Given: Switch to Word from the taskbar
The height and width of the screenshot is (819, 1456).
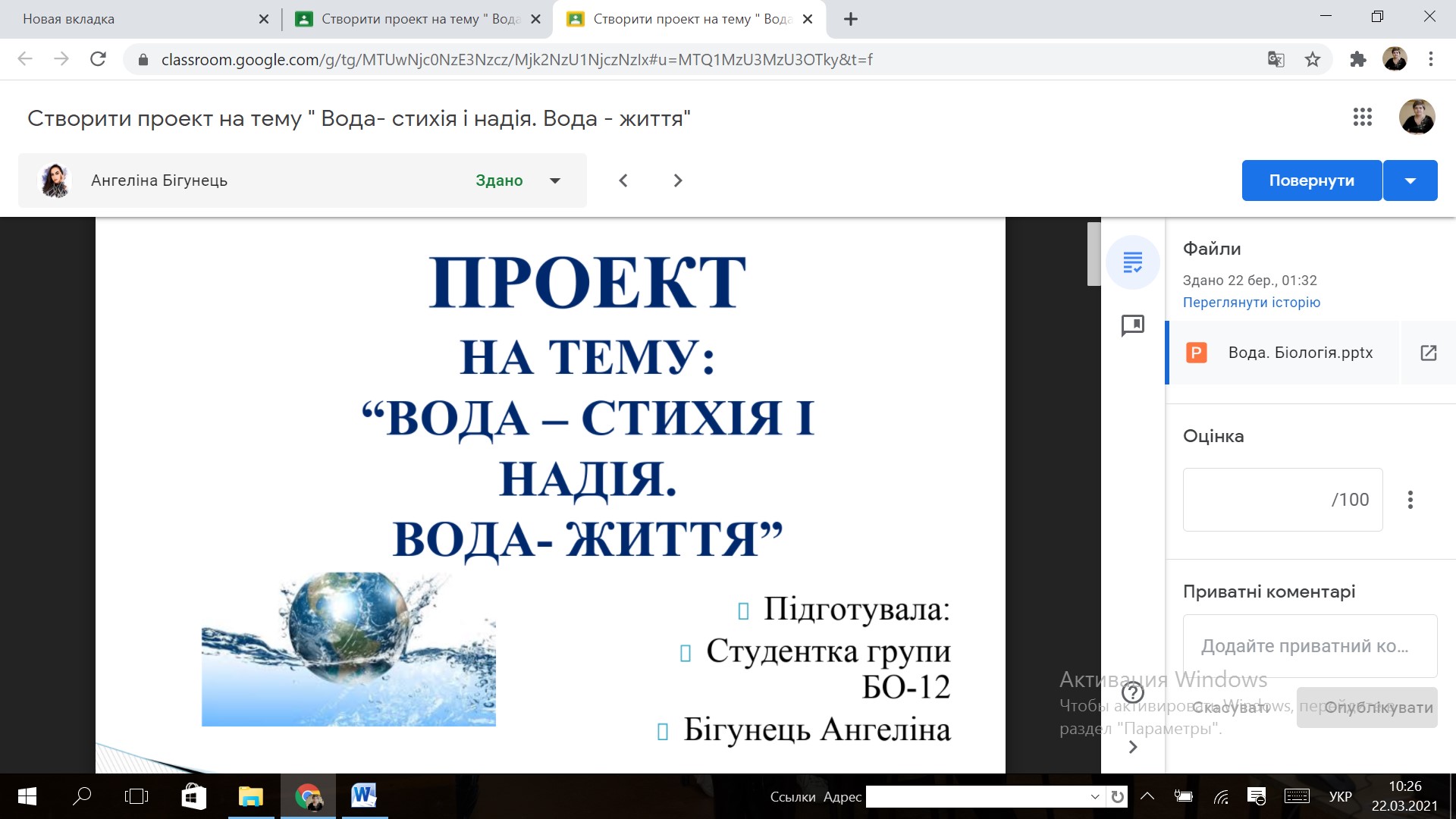Looking at the screenshot, I should [x=364, y=796].
